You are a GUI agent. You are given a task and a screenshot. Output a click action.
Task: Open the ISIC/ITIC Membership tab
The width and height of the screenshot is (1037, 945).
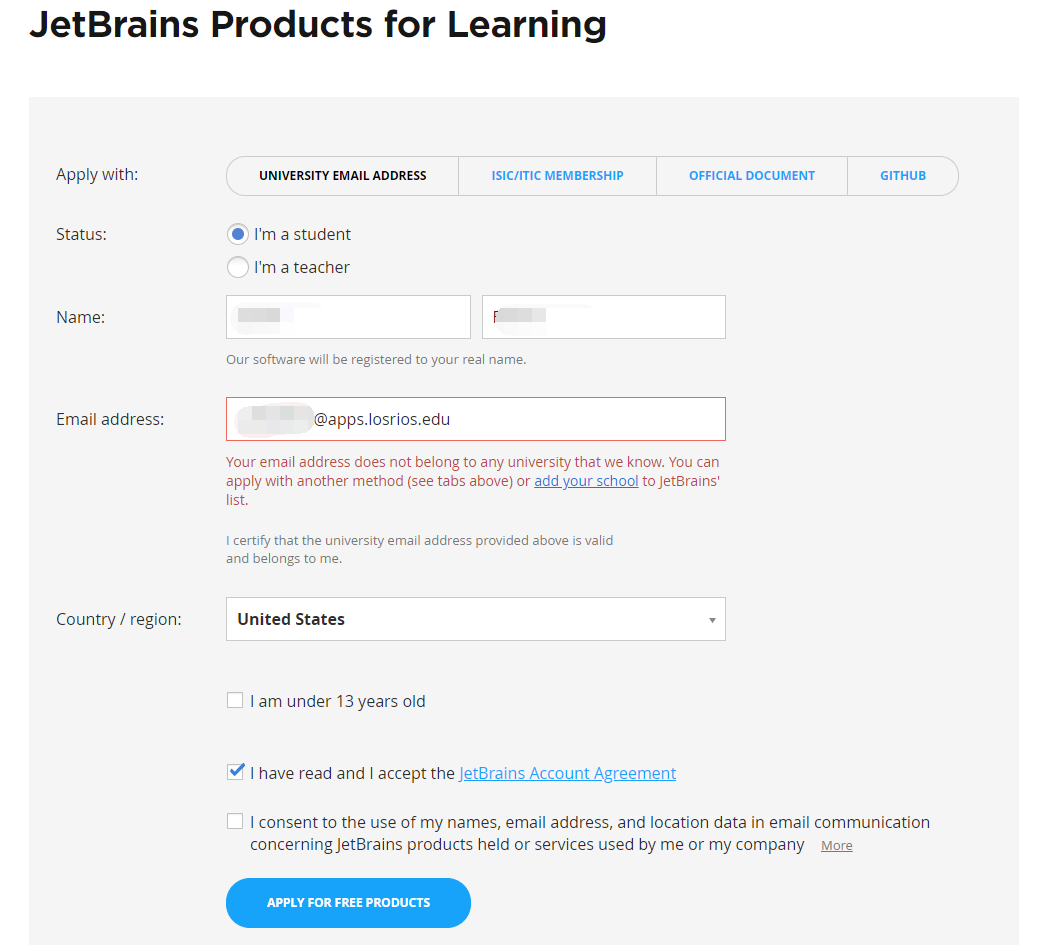tap(557, 176)
